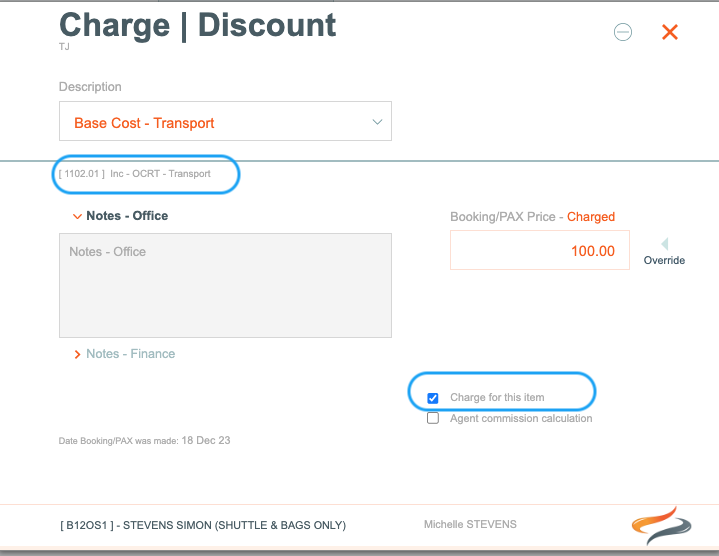Click the Notes - Office heading

coord(127,216)
